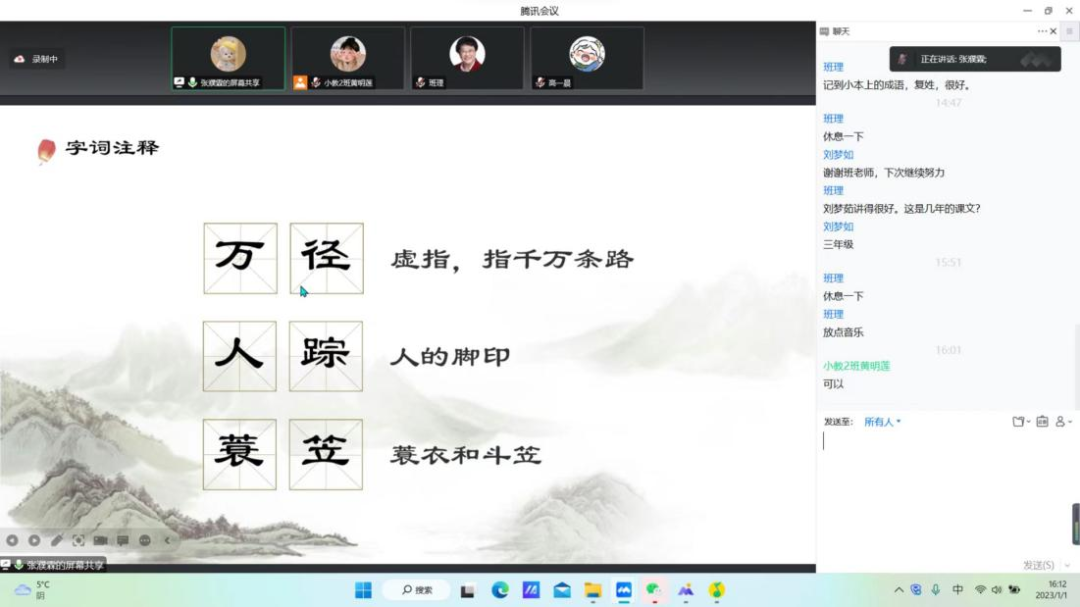Image resolution: width=1080 pixels, height=607 pixels.
Task: Collapse the slide toolbar with left chevron
Action: (167, 540)
